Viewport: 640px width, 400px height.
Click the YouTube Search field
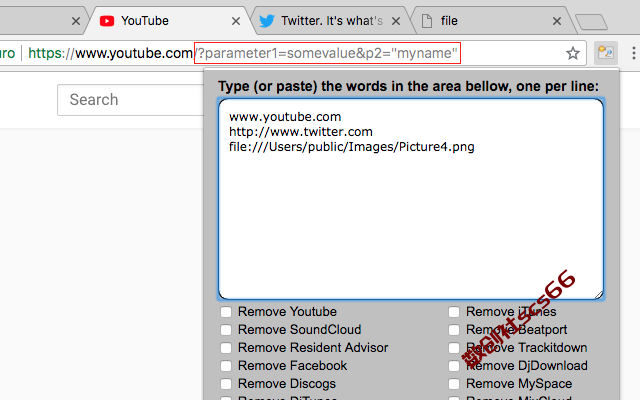131,100
